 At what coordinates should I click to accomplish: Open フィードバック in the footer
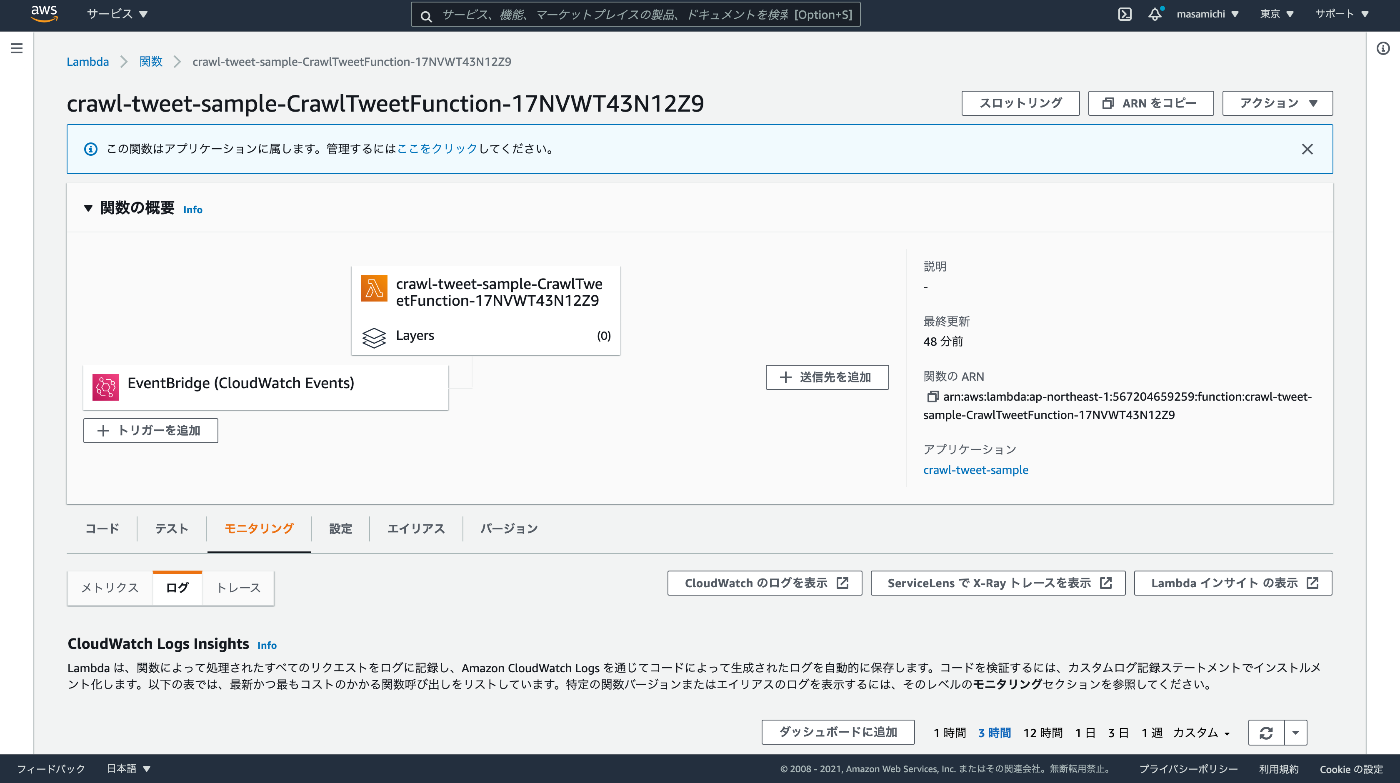51,769
